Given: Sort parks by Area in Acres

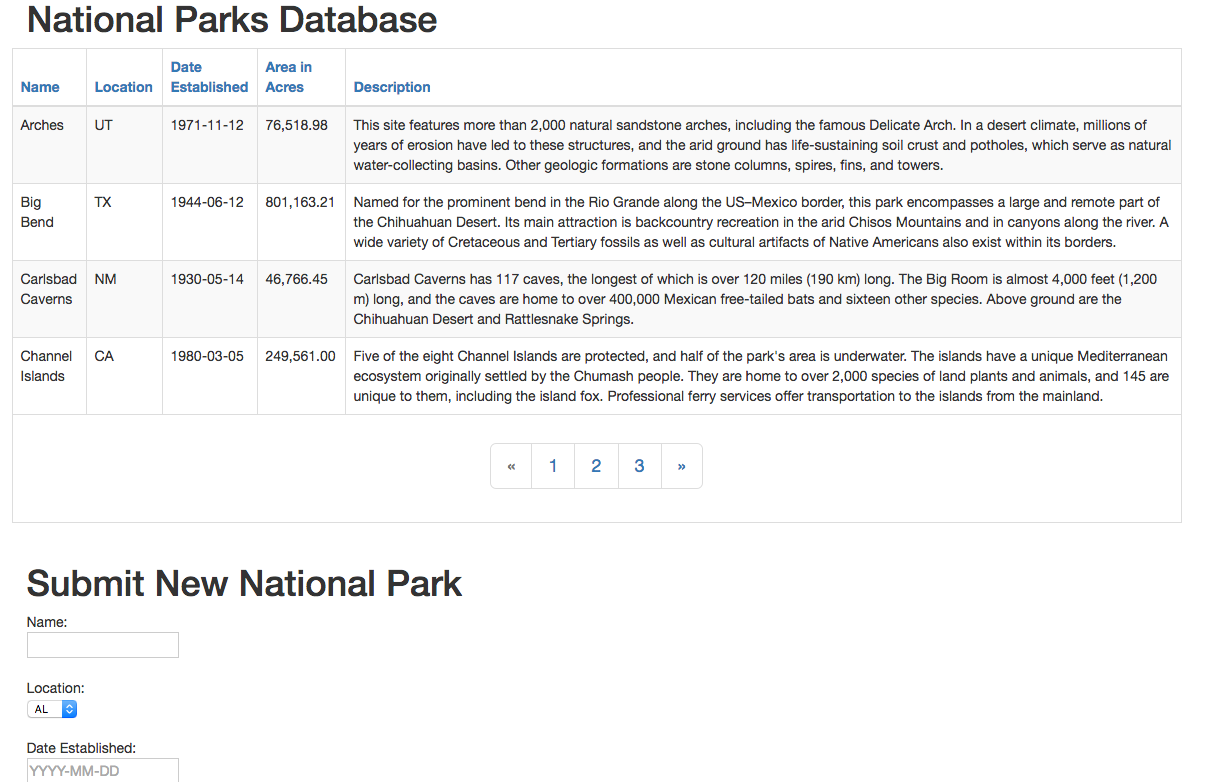Looking at the screenshot, I should point(289,77).
